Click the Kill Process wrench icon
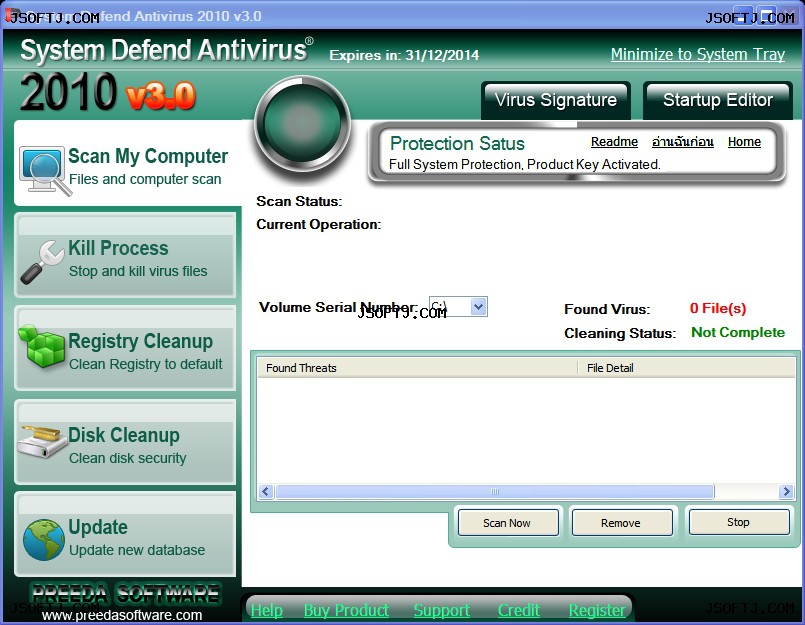The image size is (805, 625). coord(42,262)
